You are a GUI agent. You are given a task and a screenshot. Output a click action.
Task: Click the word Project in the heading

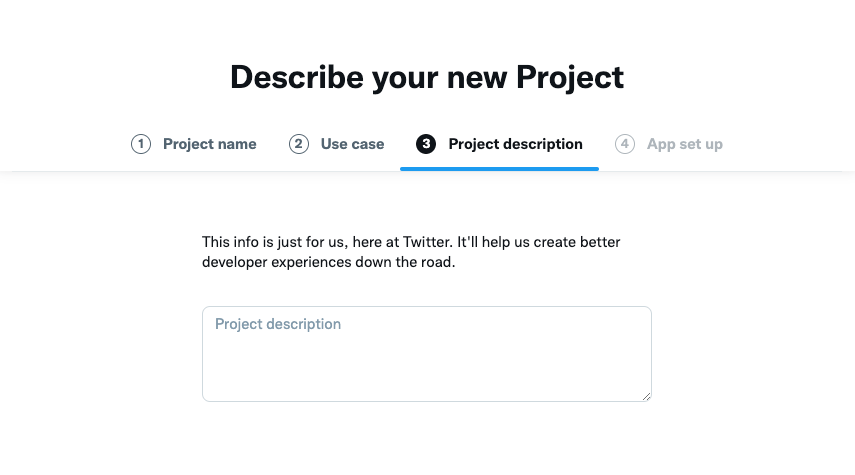point(570,77)
